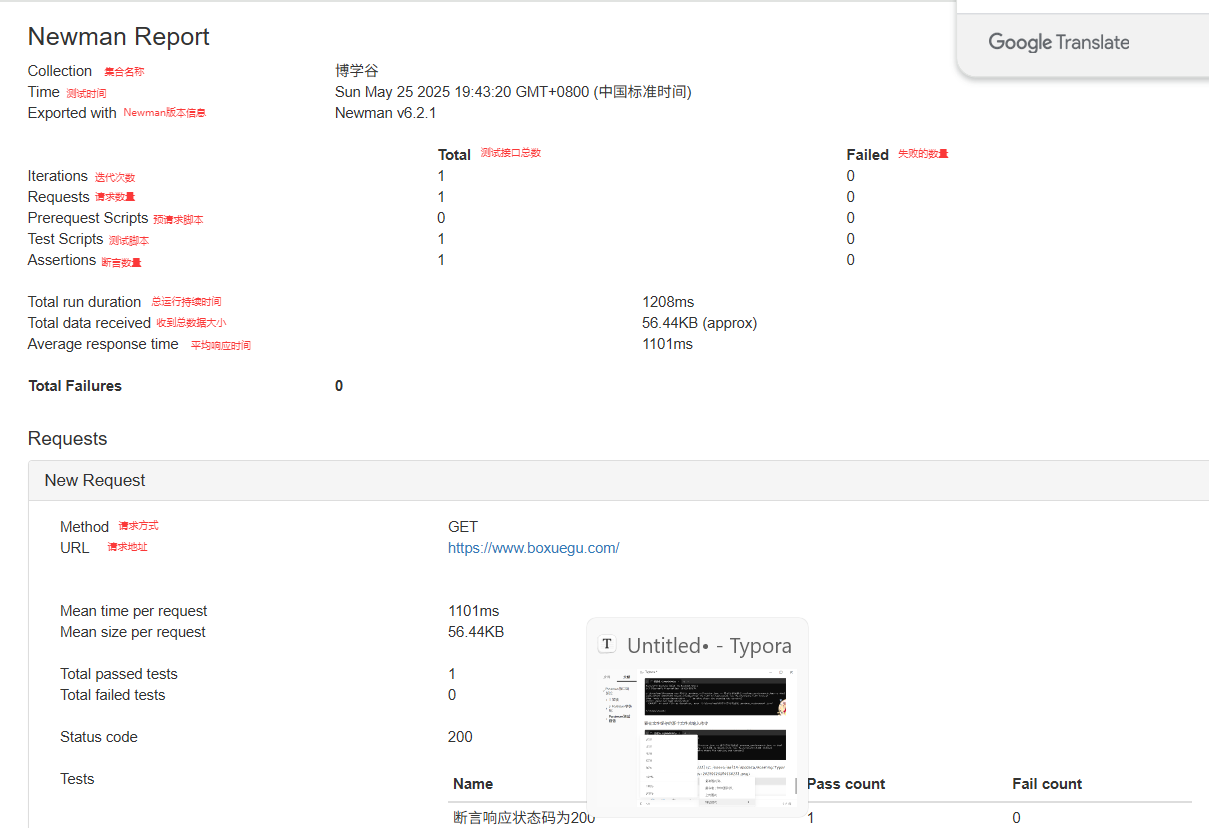Click the Pass count column header
This screenshot has height=828, width=1209.
tap(845, 783)
